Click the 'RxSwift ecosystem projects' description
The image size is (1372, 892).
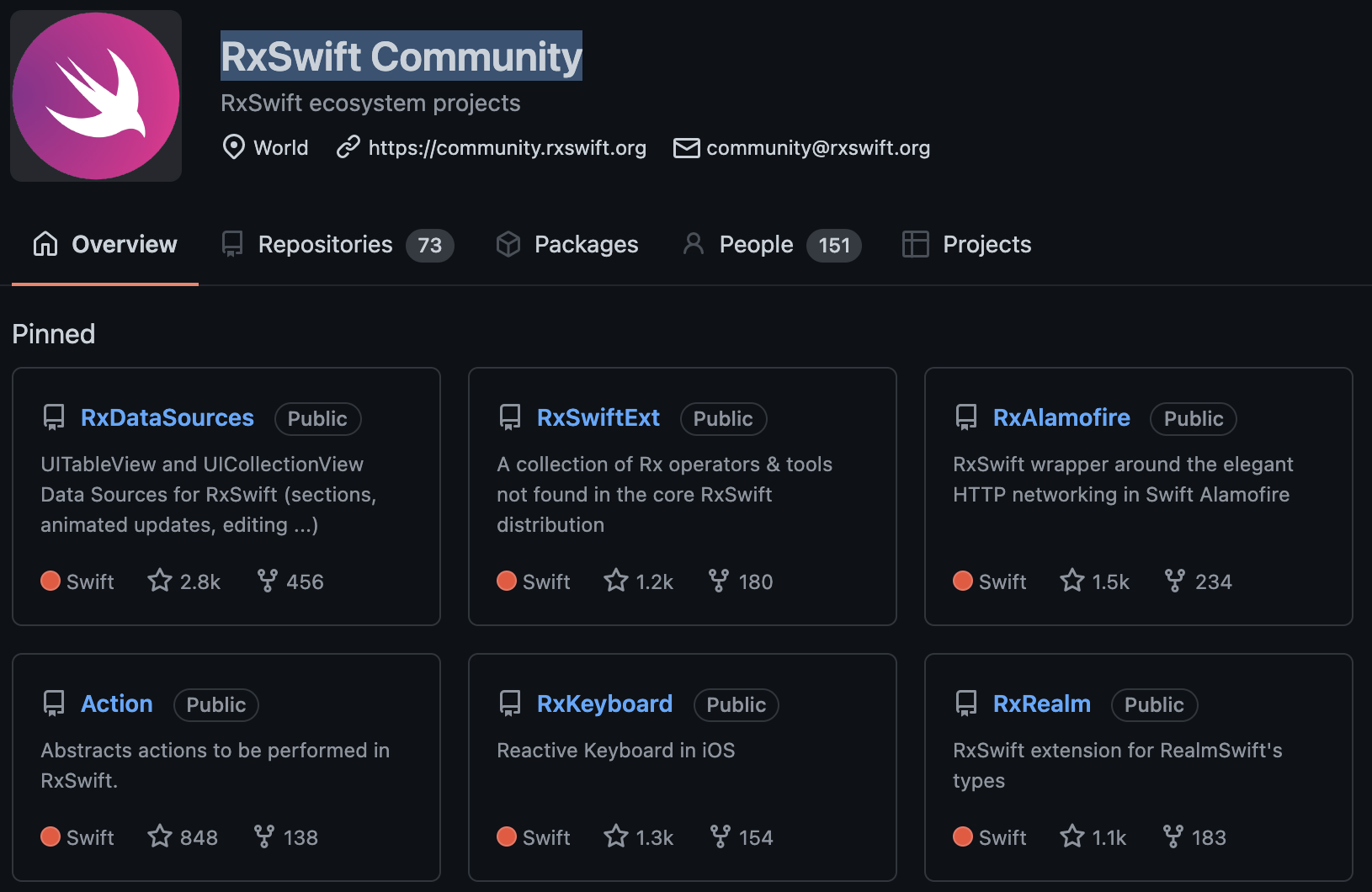[x=370, y=103]
